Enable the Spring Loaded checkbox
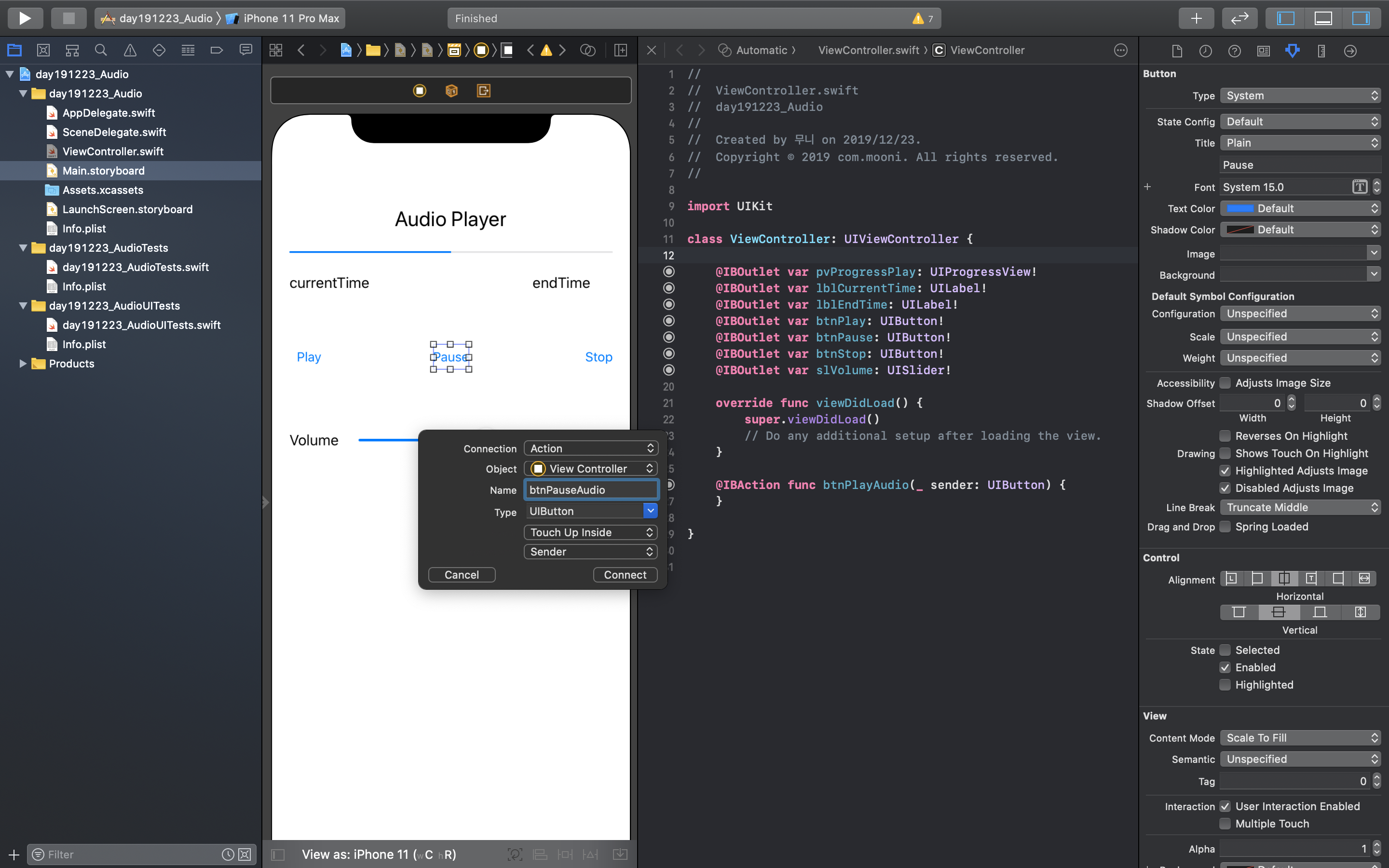The height and width of the screenshot is (868, 1389). (1225, 527)
